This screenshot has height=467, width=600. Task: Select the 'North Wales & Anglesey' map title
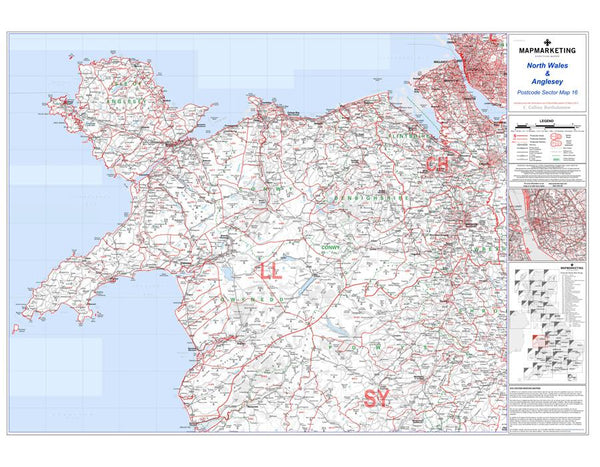pos(547,73)
